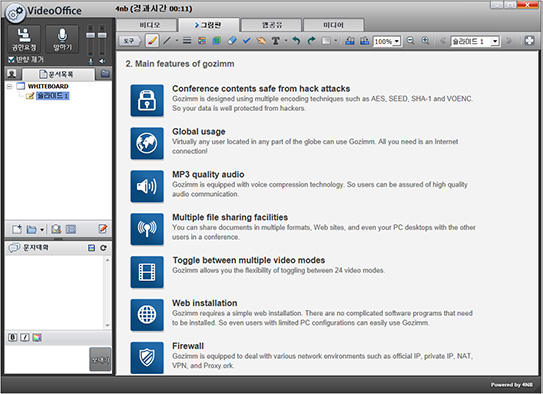Mute the microphone icon below slider
The width and height of the screenshot is (543, 394).
point(90,61)
